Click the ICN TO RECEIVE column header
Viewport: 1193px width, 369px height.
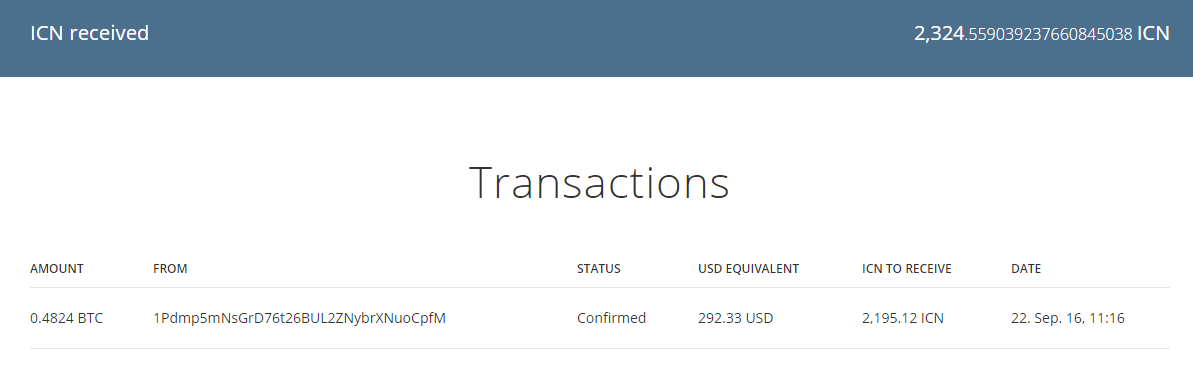(x=907, y=269)
